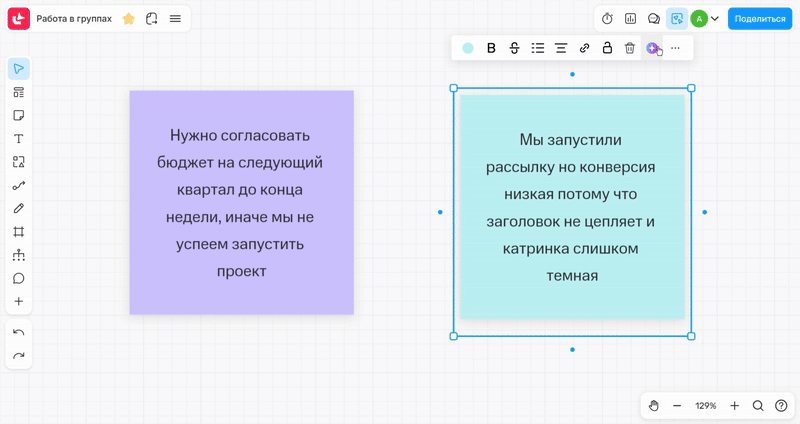Pick the frame tool
Image resolution: width=800 pixels, height=424 pixels.
coord(18,232)
